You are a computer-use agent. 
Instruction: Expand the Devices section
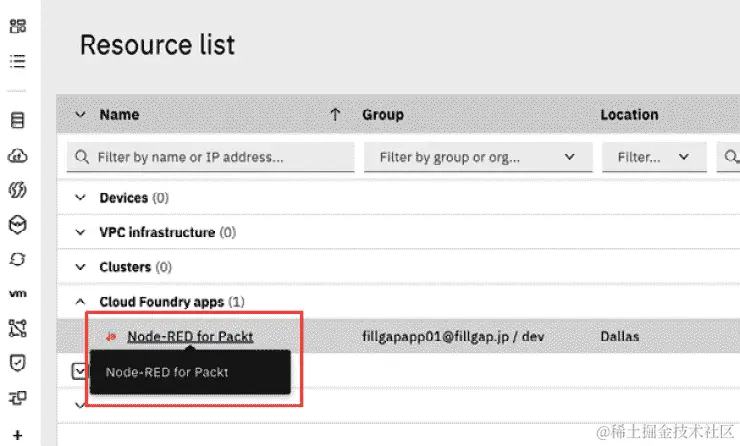80,197
